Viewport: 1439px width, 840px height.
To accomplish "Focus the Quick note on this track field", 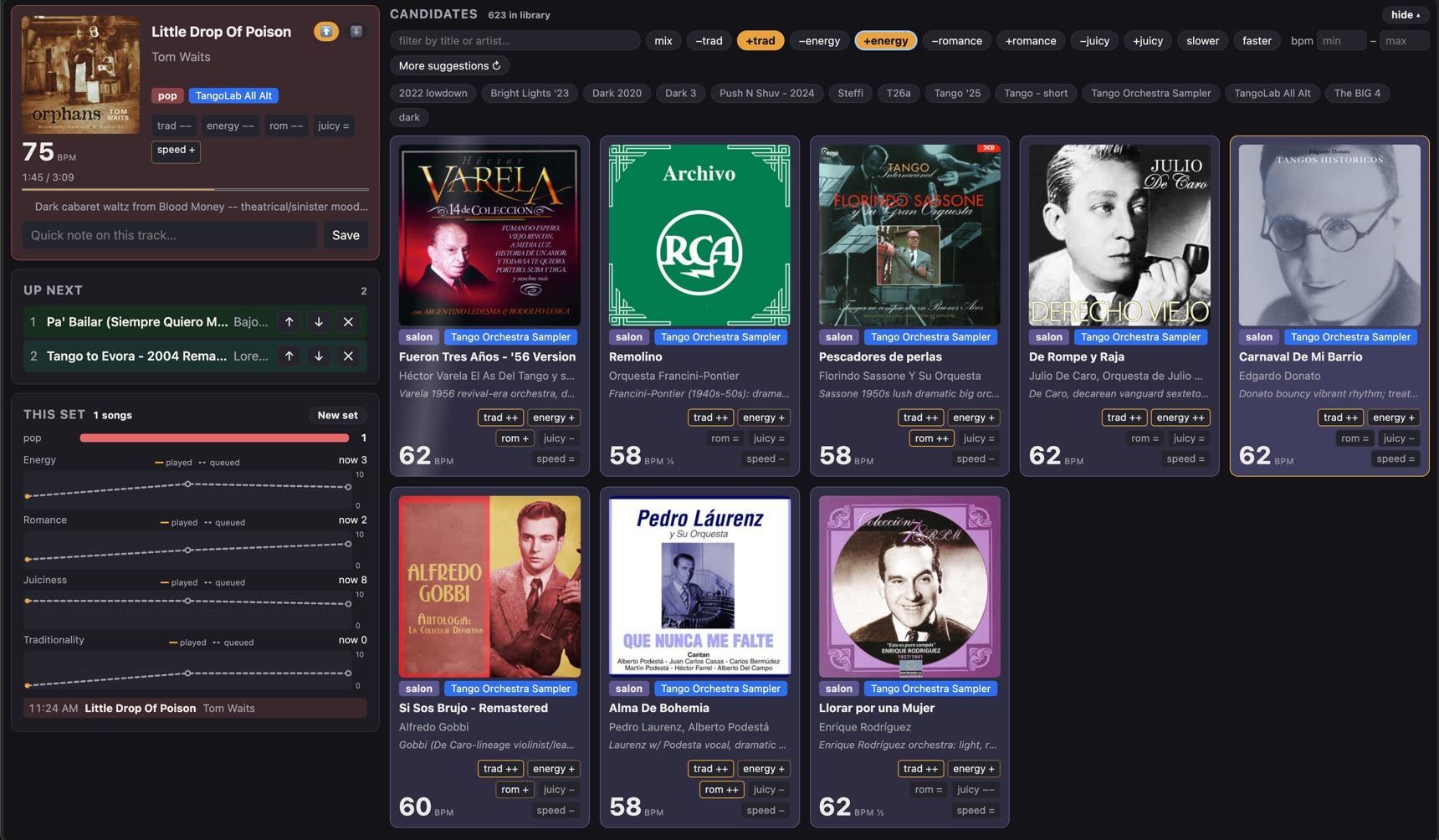I will [170, 235].
